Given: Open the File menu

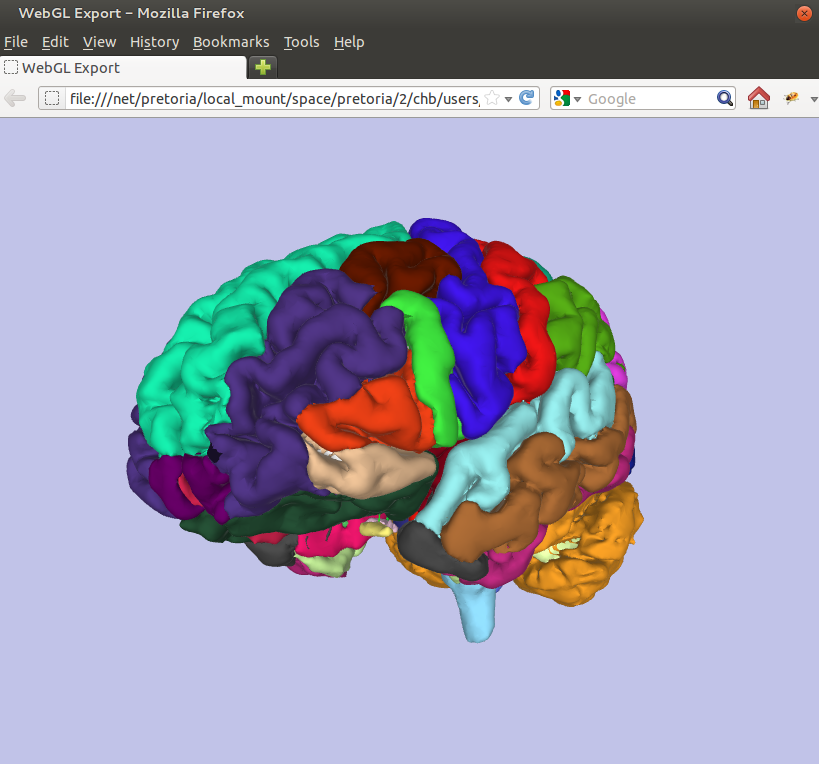Looking at the screenshot, I should click(15, 42).
